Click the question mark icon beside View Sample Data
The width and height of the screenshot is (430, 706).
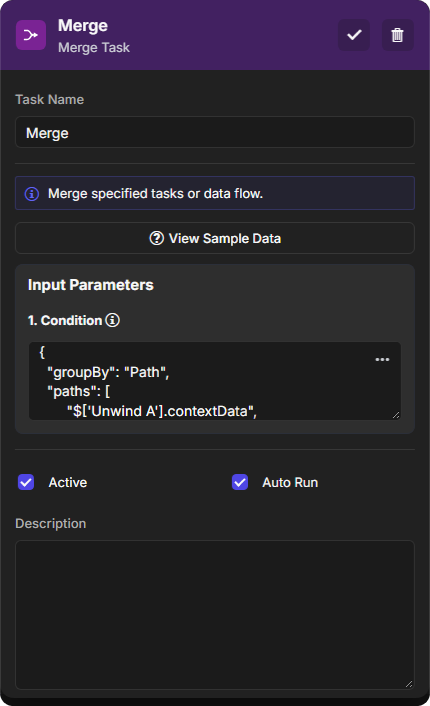156,238
